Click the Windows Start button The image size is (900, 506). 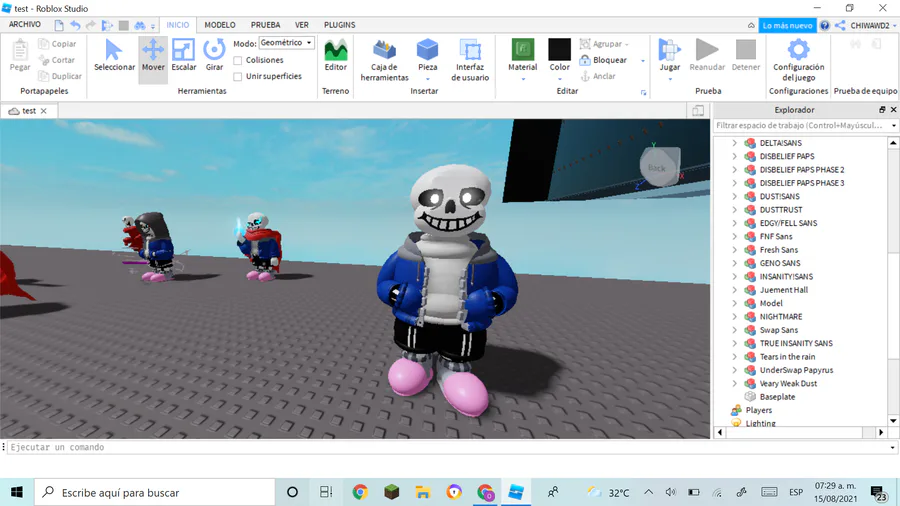(17, 492)
